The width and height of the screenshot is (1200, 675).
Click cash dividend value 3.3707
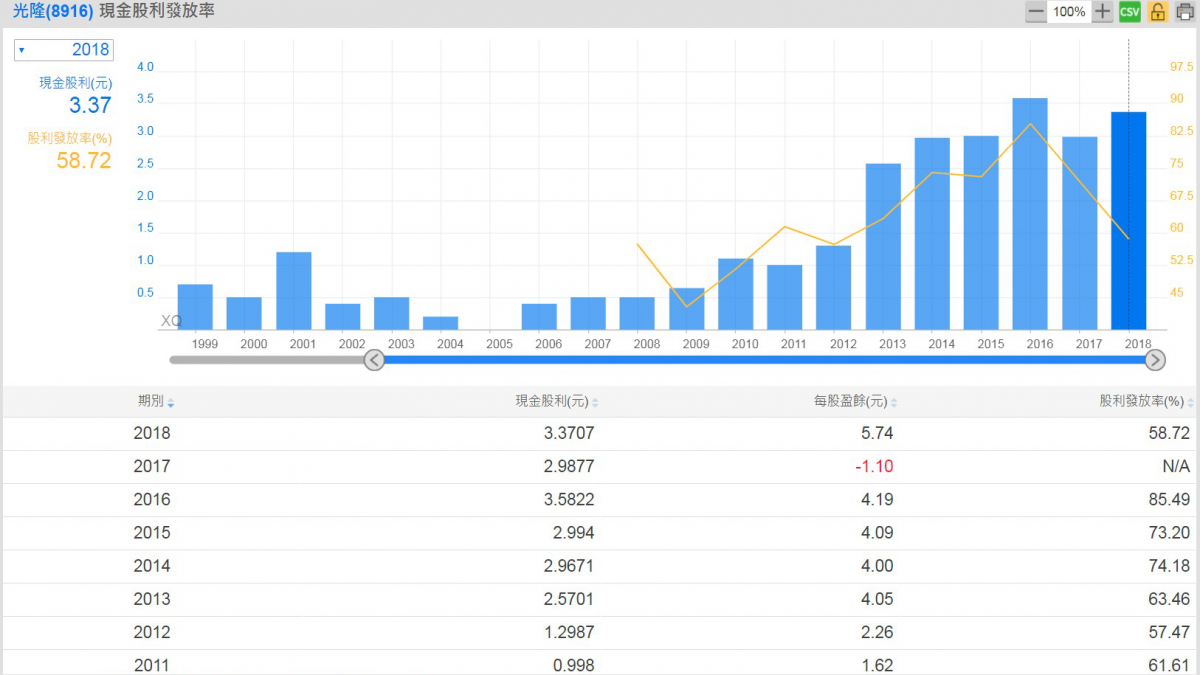(567, 433)
